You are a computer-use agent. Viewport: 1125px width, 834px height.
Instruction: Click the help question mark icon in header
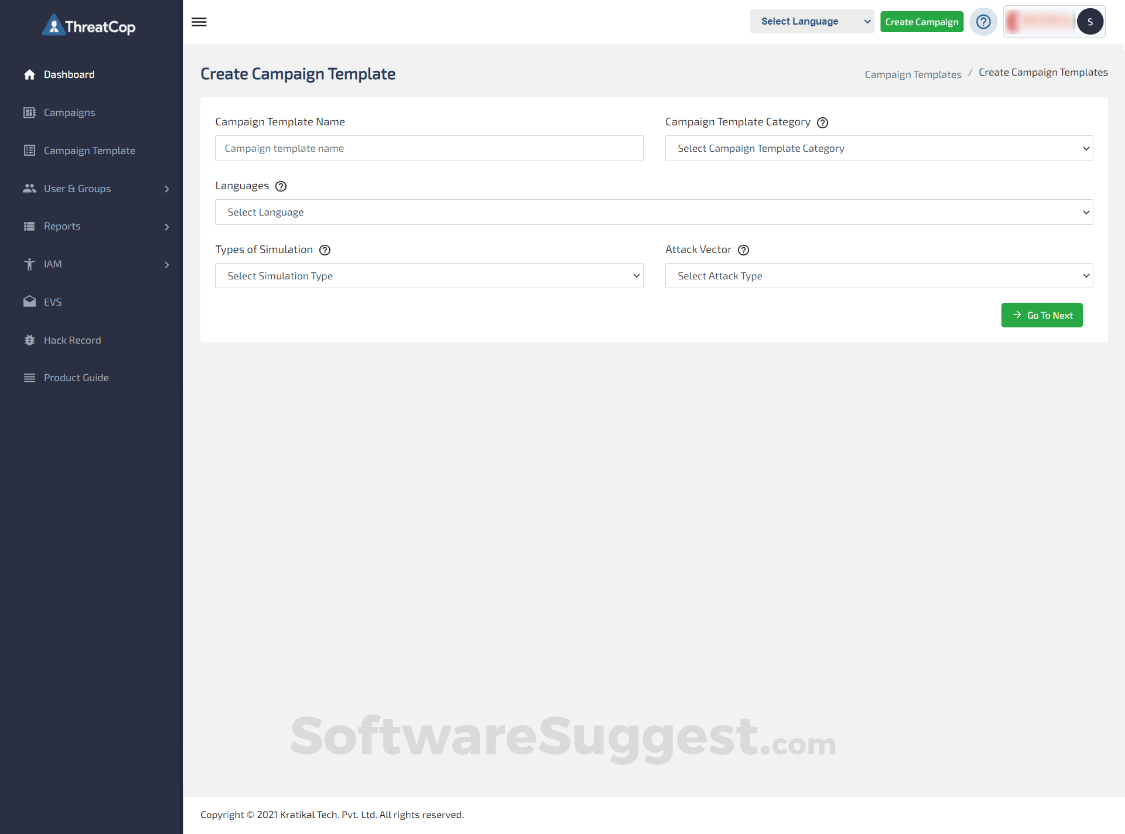982,21
